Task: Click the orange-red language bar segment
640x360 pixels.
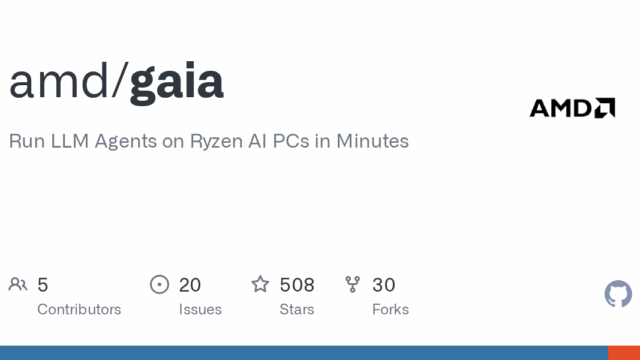Action: tap(624, 353)
